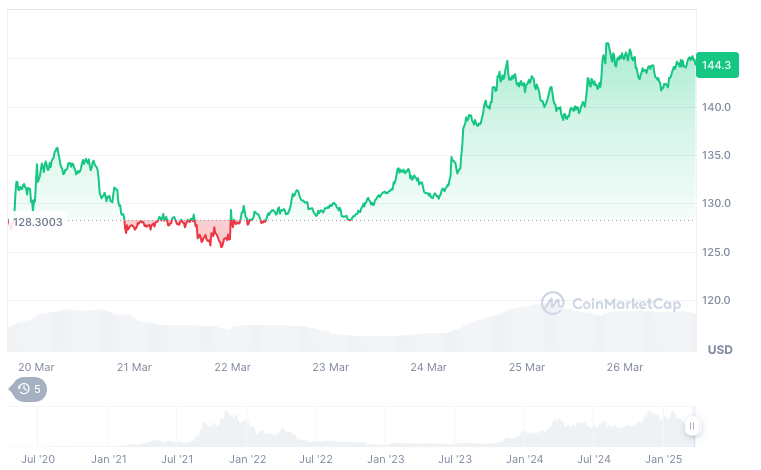Click the CoinMarketCap watermark logo
Viewport: 761px width, 470px height.
tap(611, 302)
